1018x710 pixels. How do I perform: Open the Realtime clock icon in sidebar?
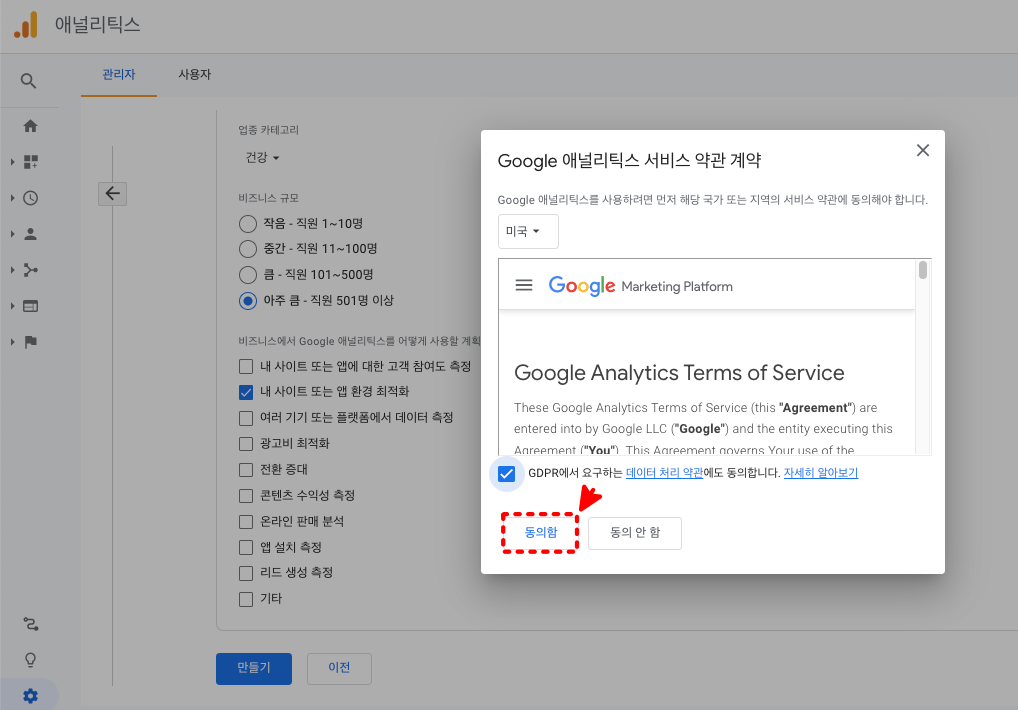[x=30, y=197]
